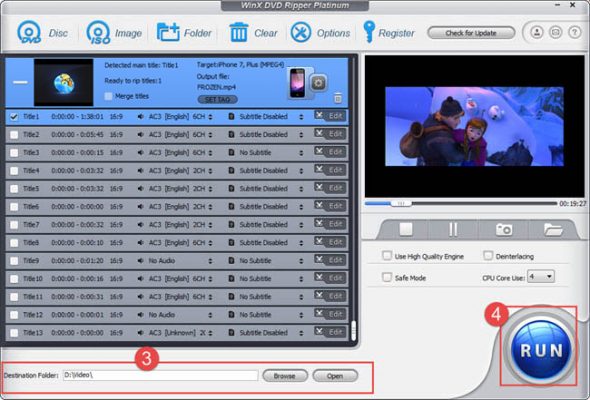Enable Use High Quality Engine
590x400 pixels.
tap(387, 256)
